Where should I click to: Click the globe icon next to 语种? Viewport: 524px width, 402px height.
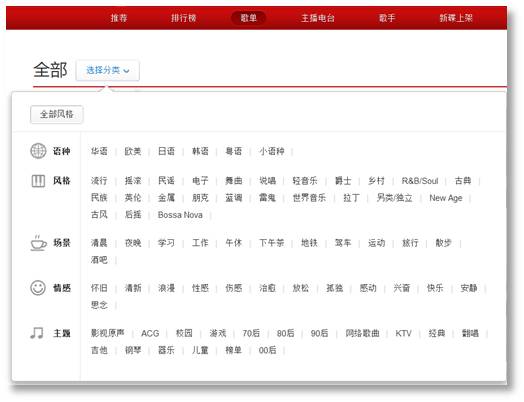click(38, 151)
